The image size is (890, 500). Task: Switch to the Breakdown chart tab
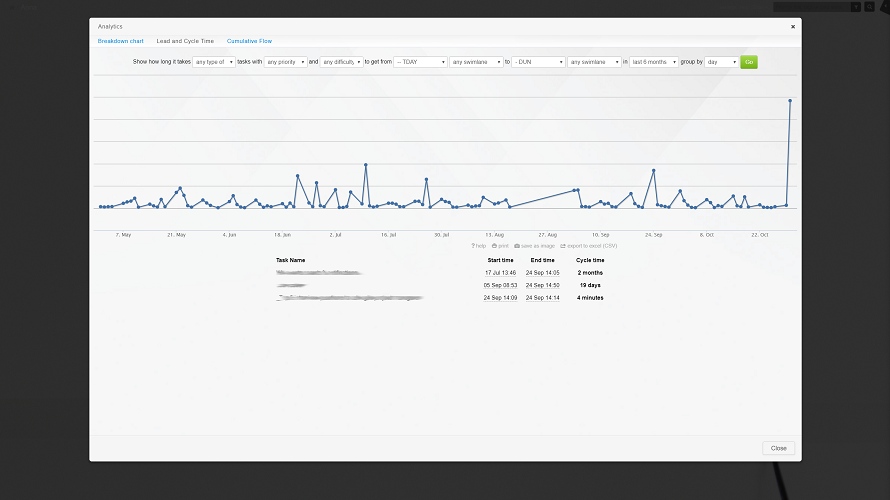point(120,41)
